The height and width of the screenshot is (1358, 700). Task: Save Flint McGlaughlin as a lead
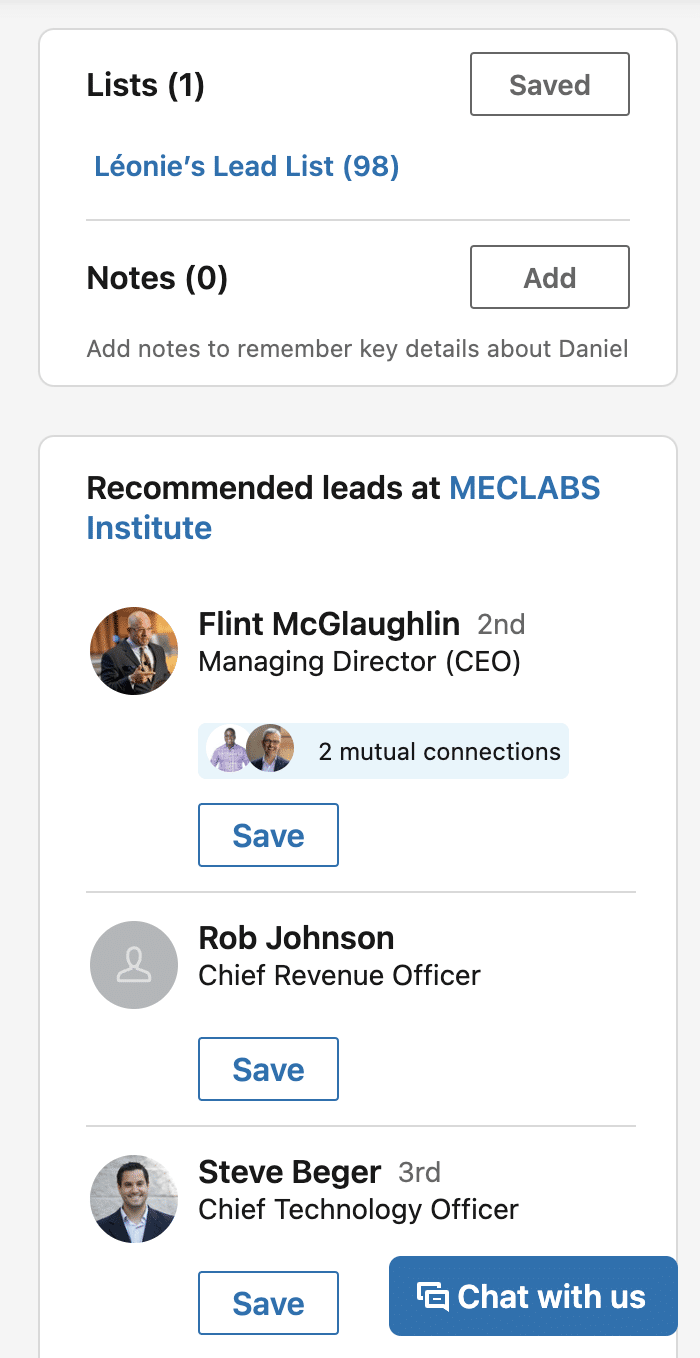[268, 834]
